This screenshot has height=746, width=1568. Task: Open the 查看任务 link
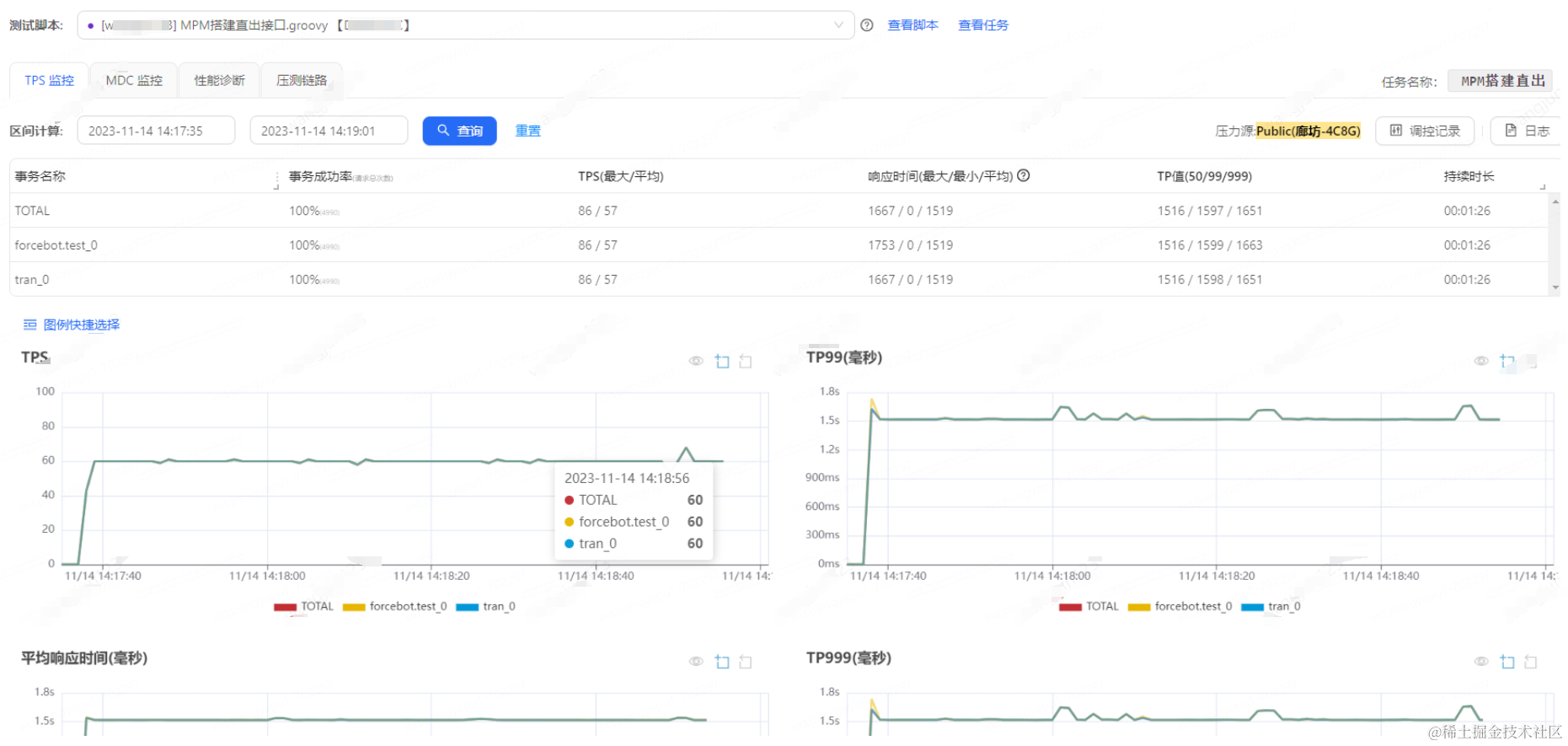(983, 25)
